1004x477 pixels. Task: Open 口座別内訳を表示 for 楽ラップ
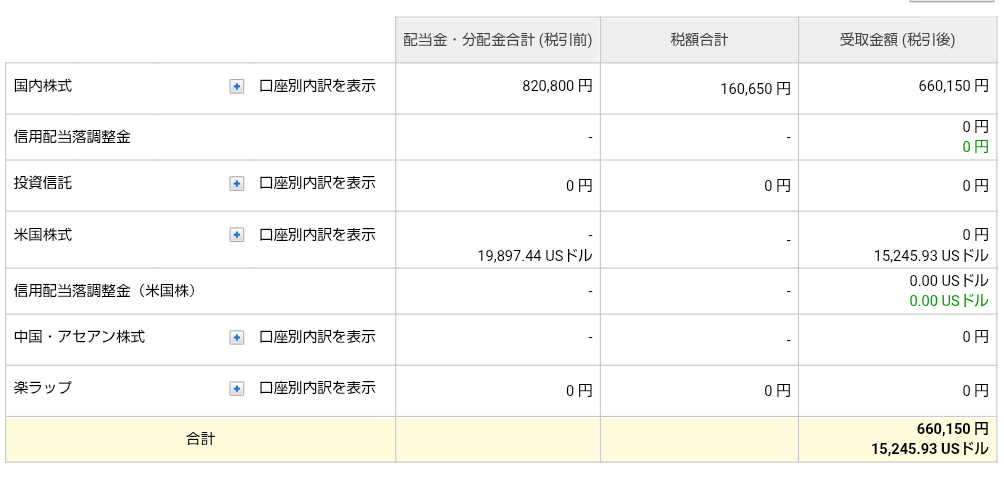(317, 388)
